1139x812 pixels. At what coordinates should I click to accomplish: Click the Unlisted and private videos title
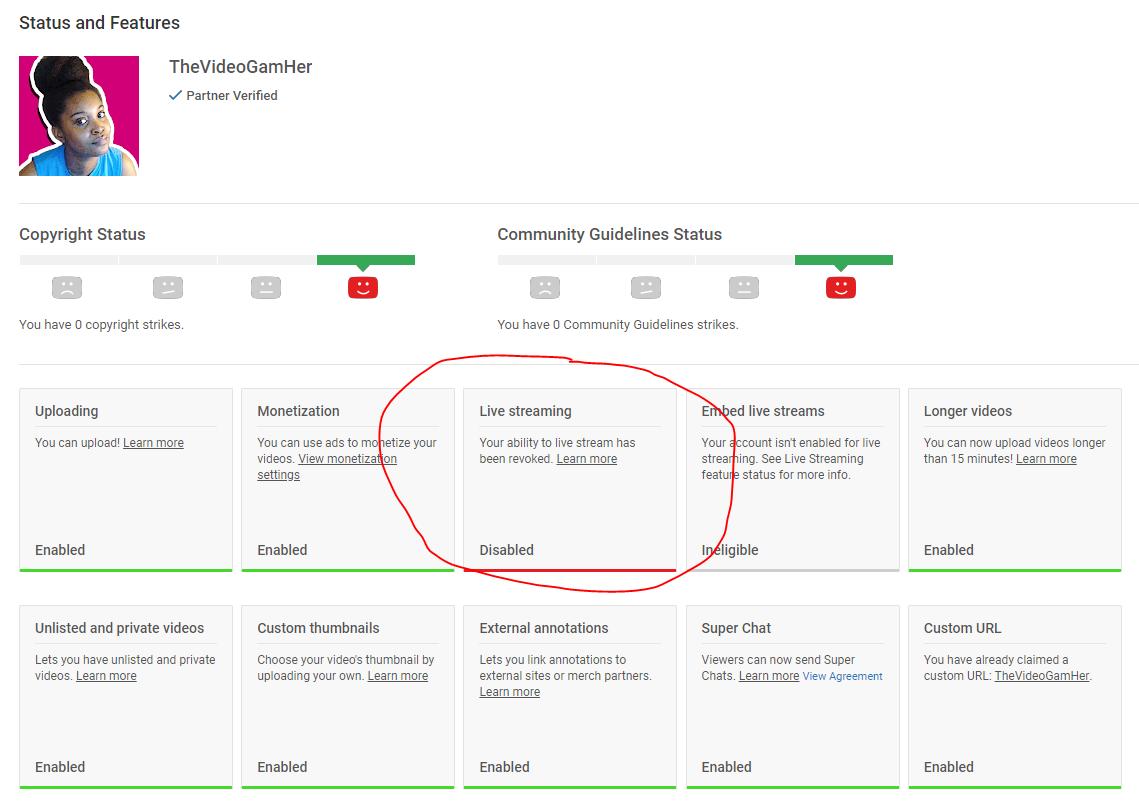[x=119, y=628]
